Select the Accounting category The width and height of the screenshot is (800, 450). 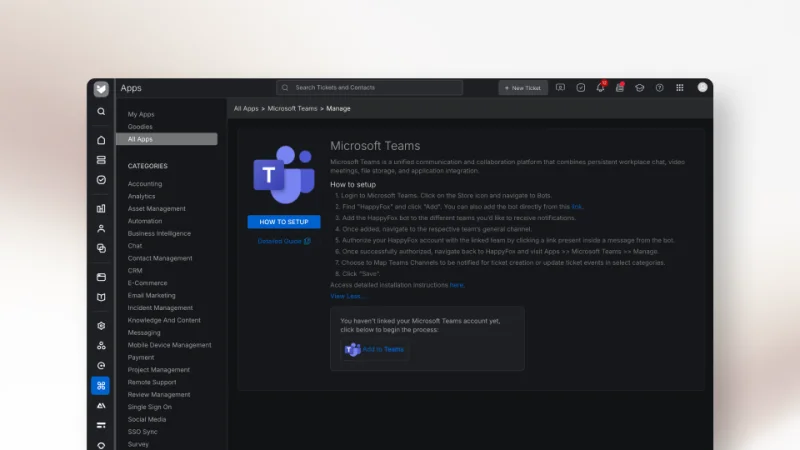point(145,184)
